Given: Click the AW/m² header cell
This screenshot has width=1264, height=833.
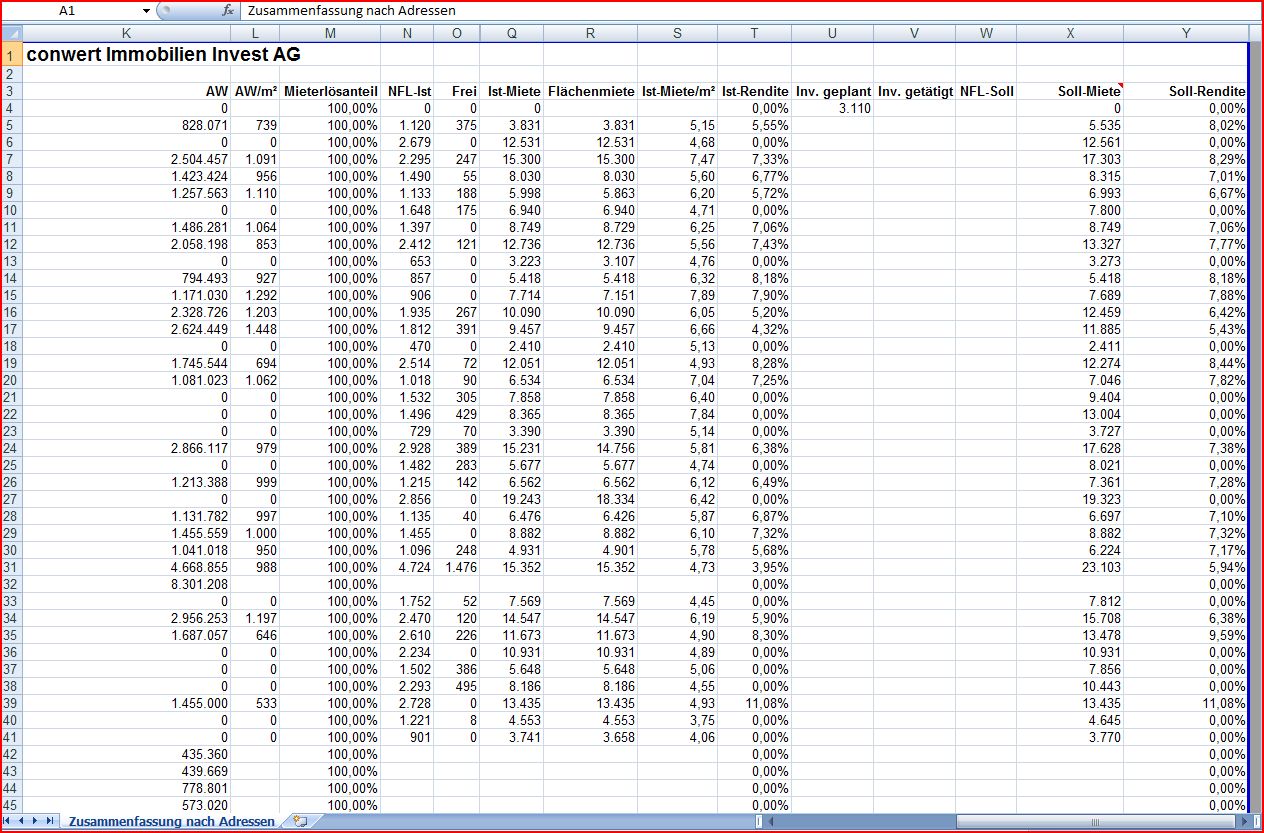Looking at the screenshot, I should 255,92.
